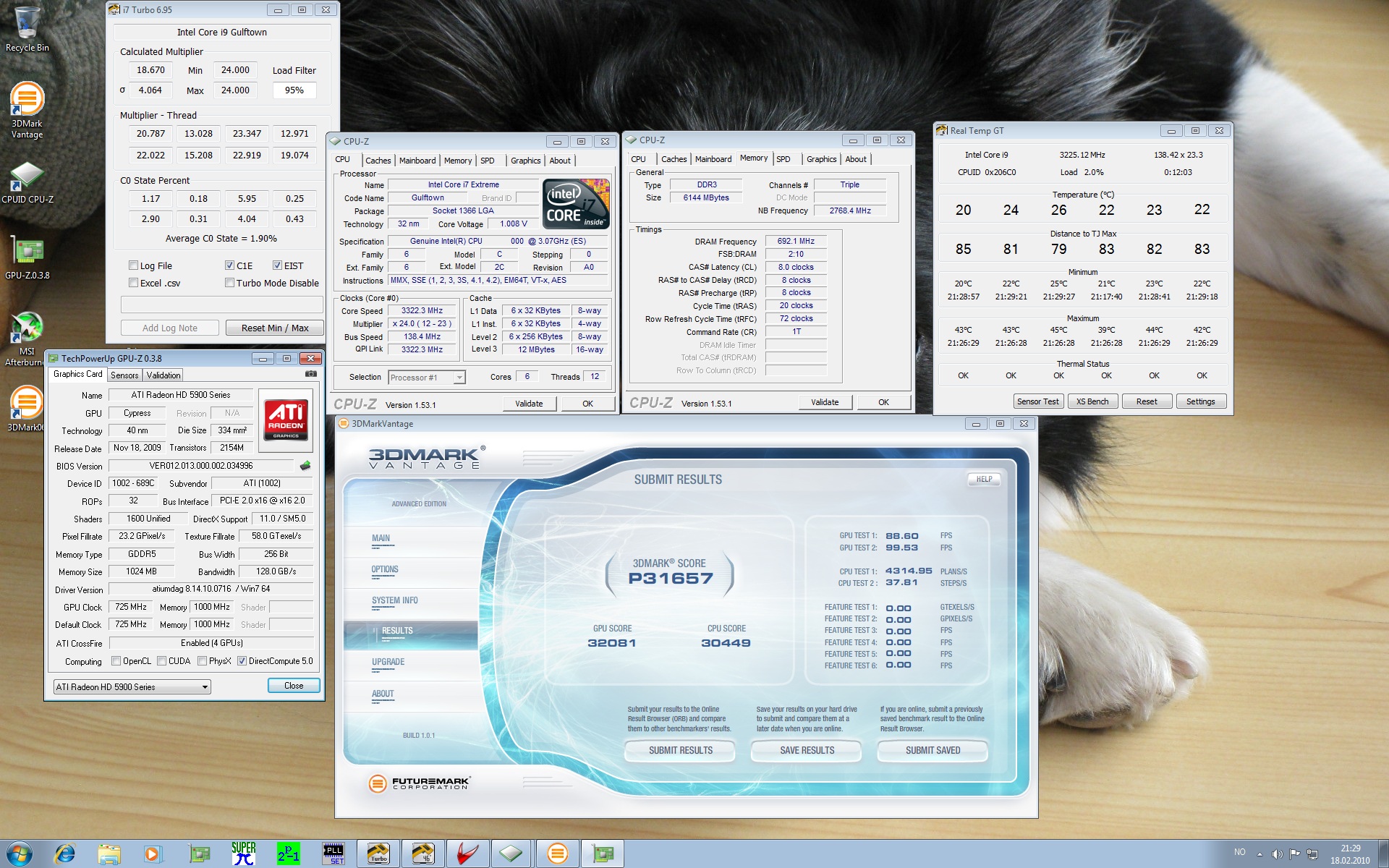Click the SUBMIT SAVED button

coord(933,751)
